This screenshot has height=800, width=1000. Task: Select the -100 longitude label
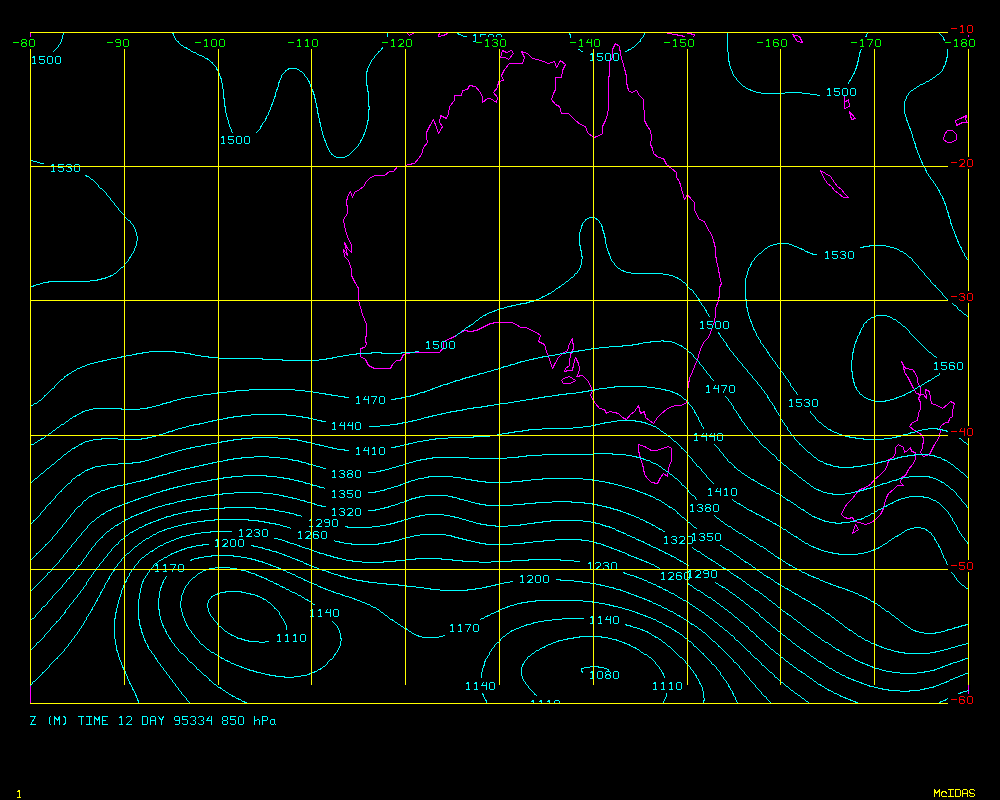pos(210,43)
